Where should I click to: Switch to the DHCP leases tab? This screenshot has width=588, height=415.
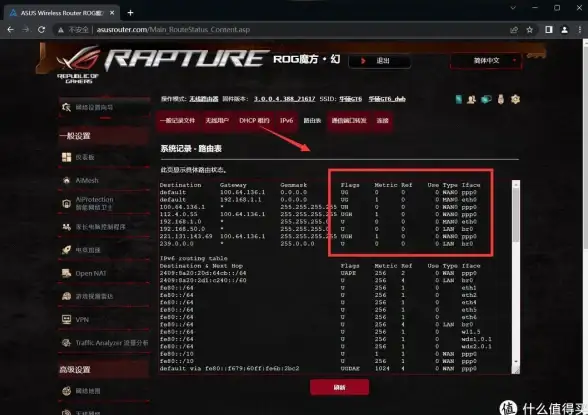(254, 121)
